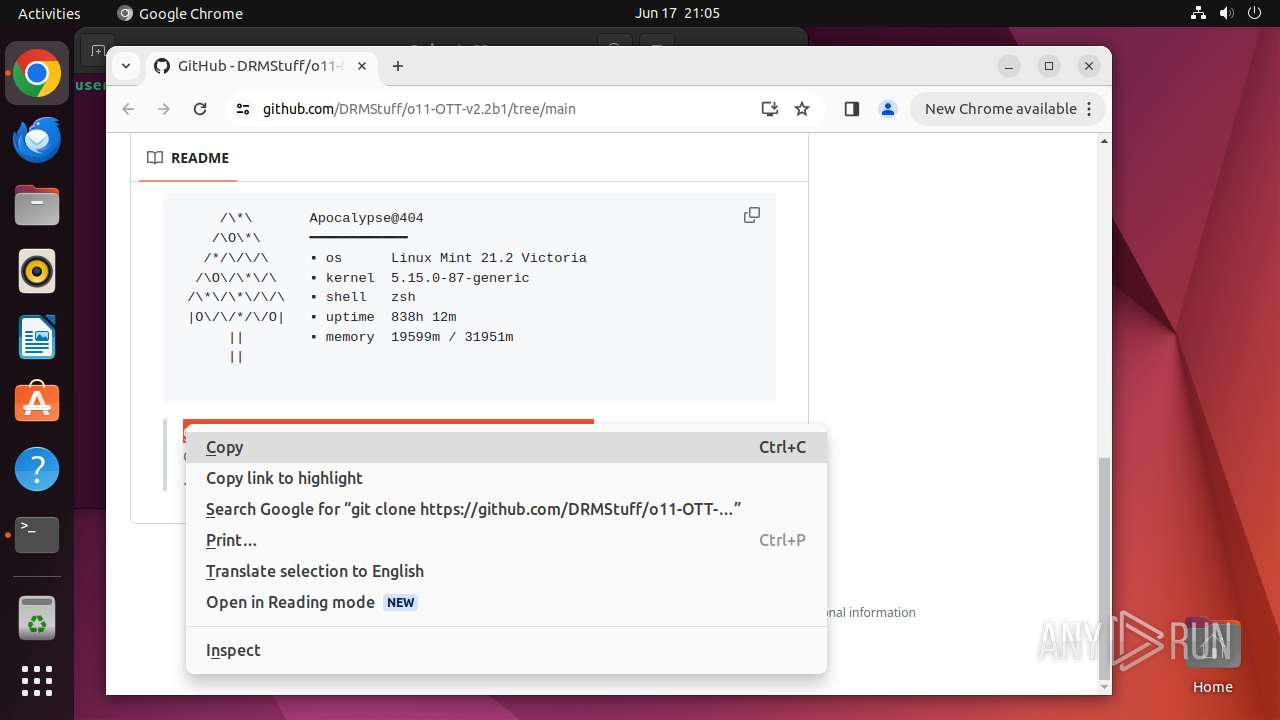The width and height of the screenshot is (1280, 720).
Task: Click the page vertical scrollbar thumb
Action: tap(1104, 567)
